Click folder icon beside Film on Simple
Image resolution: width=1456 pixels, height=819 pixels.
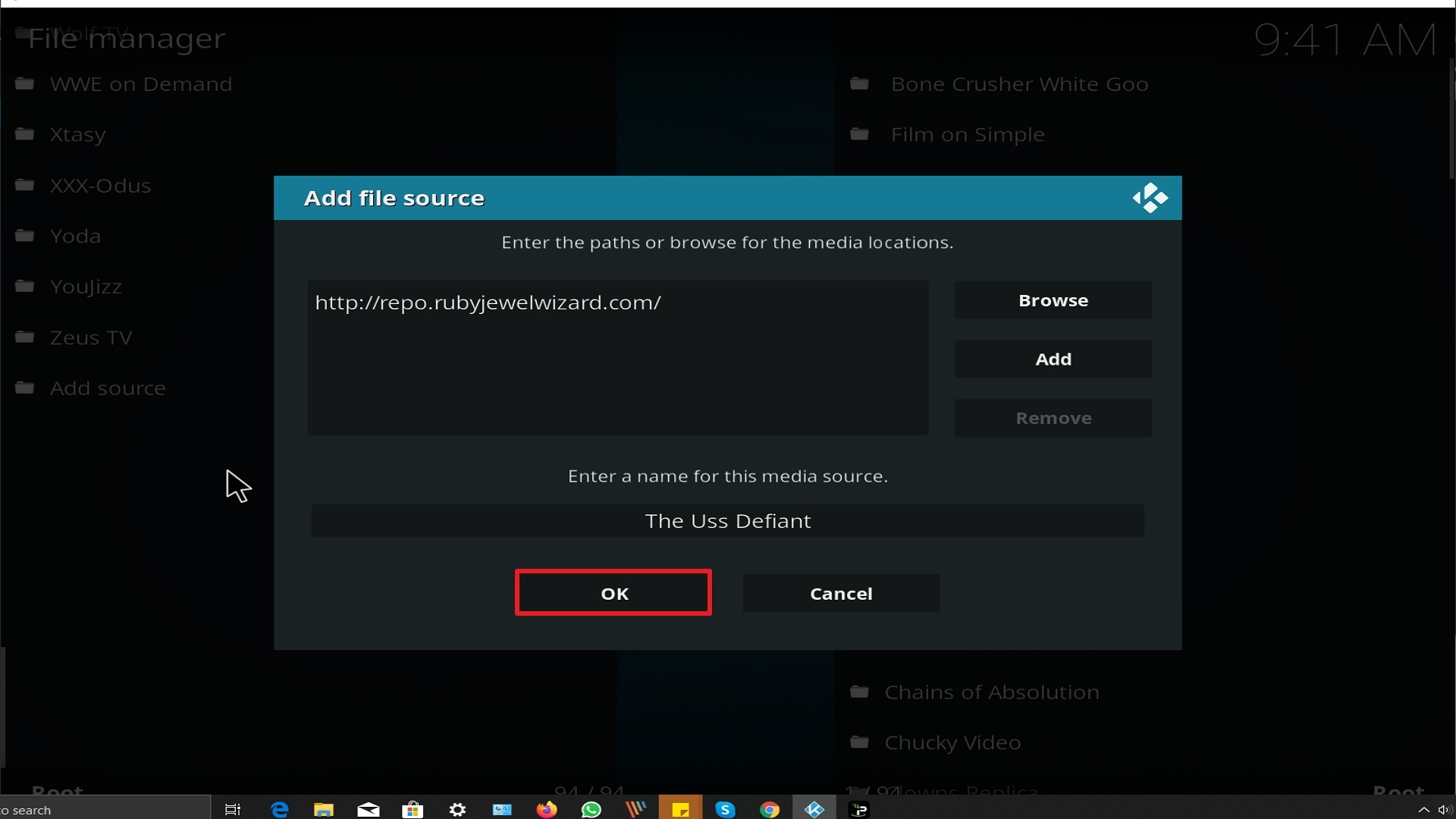859,134
